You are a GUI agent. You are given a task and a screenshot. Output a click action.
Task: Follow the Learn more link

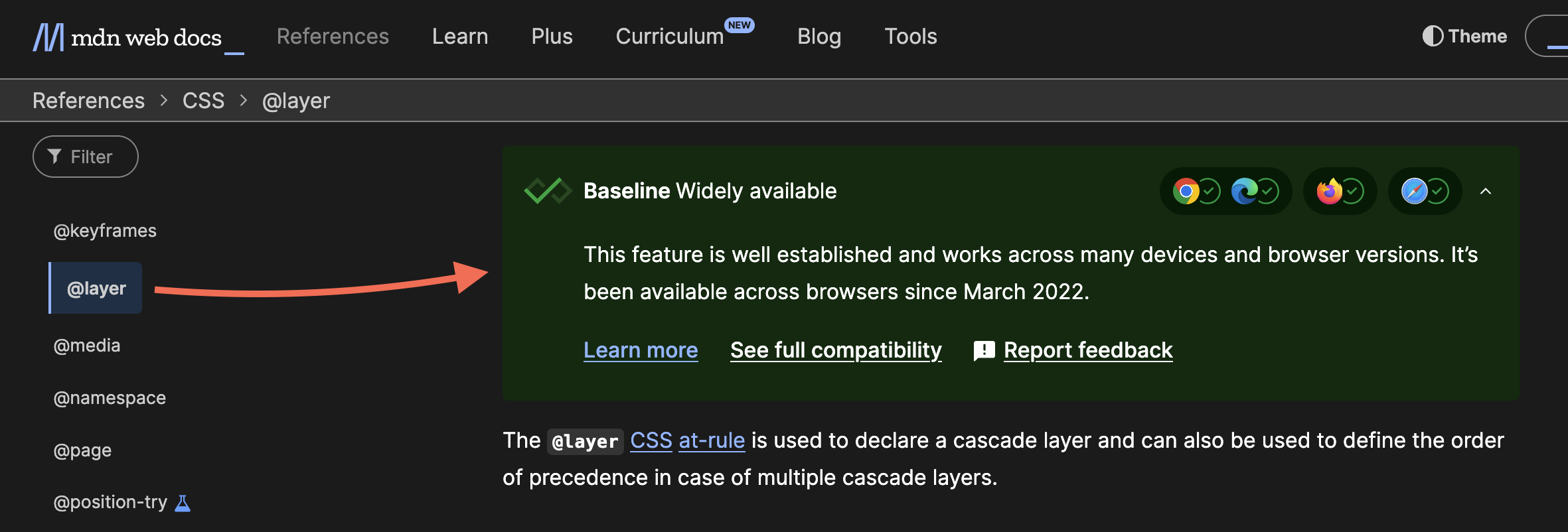tap(641, 350)
